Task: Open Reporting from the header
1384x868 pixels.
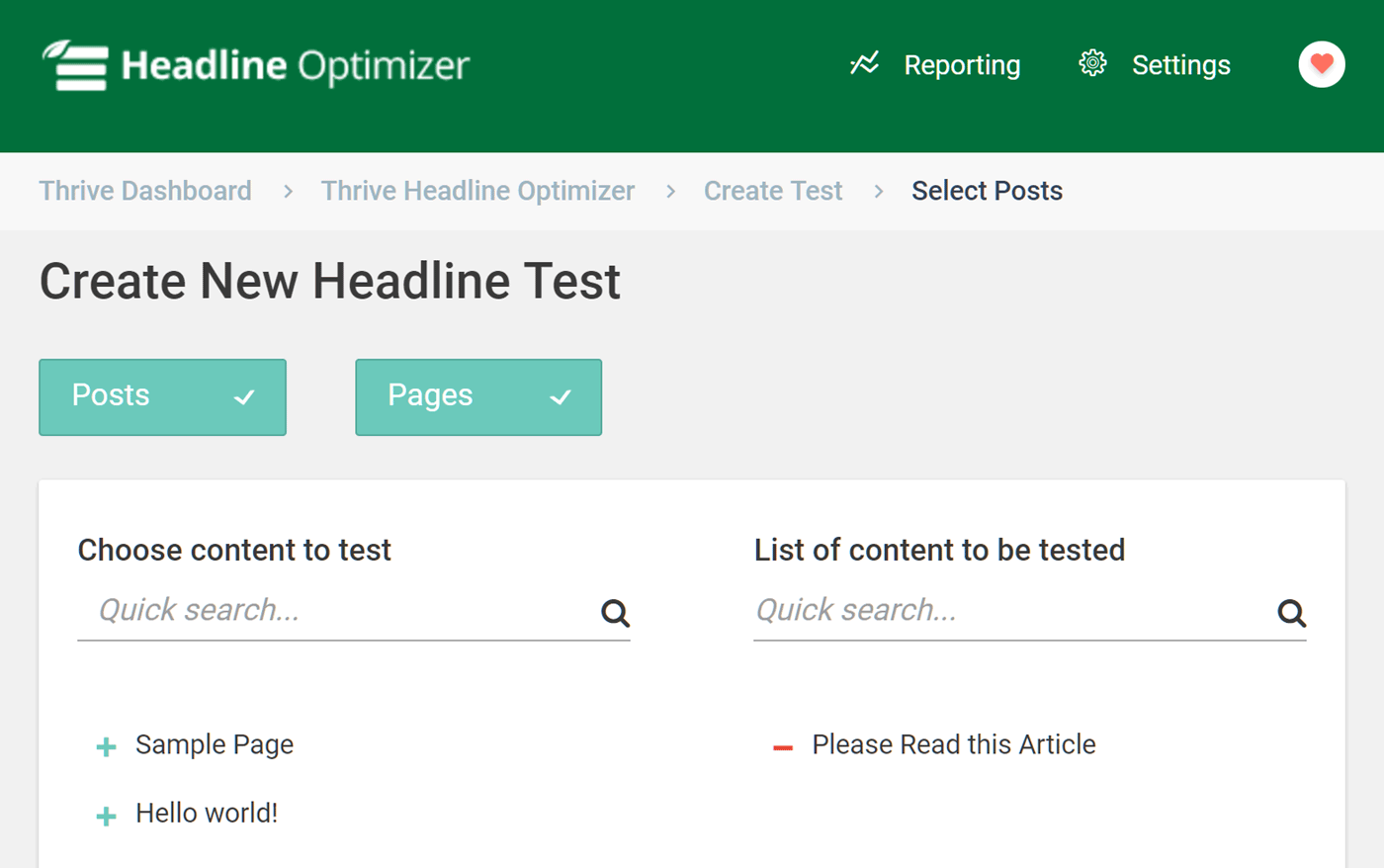Action: [x=961, y=65]
